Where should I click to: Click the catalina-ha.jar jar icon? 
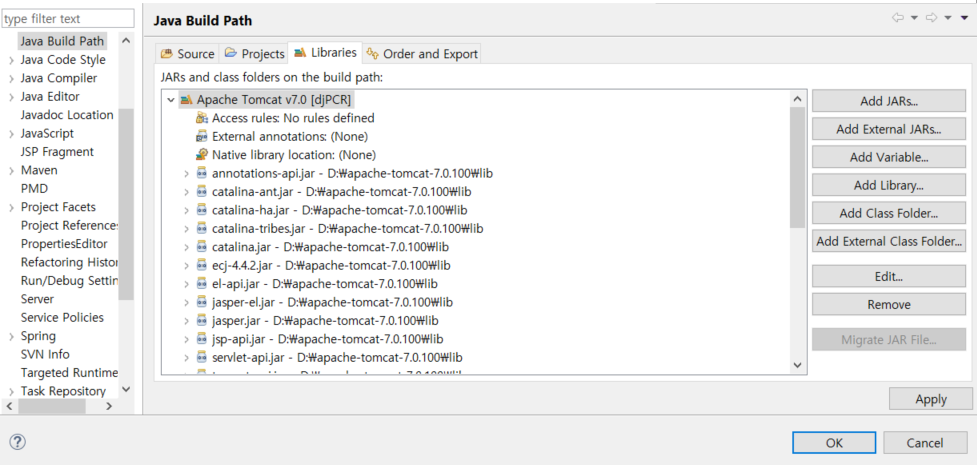(201, 210)
